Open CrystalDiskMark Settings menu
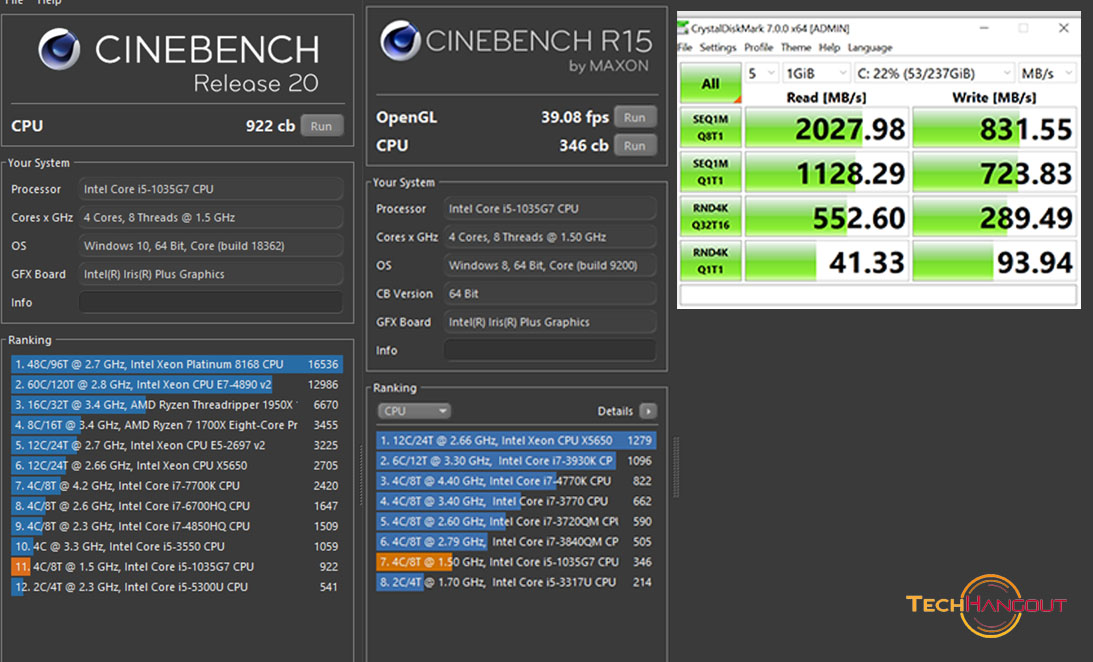This screenshot has width=1093, height=662. (x=718, y=47)
